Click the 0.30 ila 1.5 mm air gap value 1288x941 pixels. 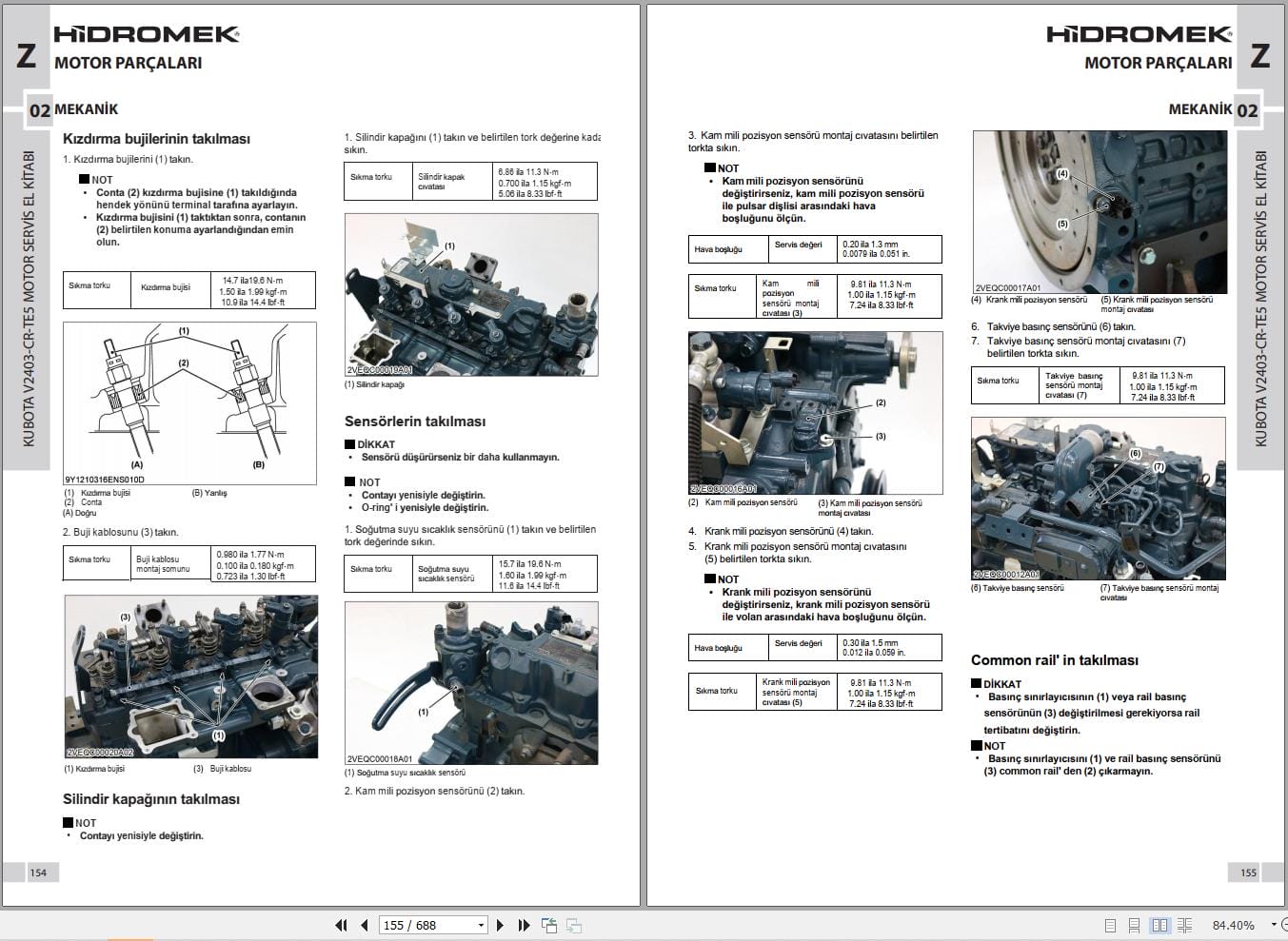[870, 642]
